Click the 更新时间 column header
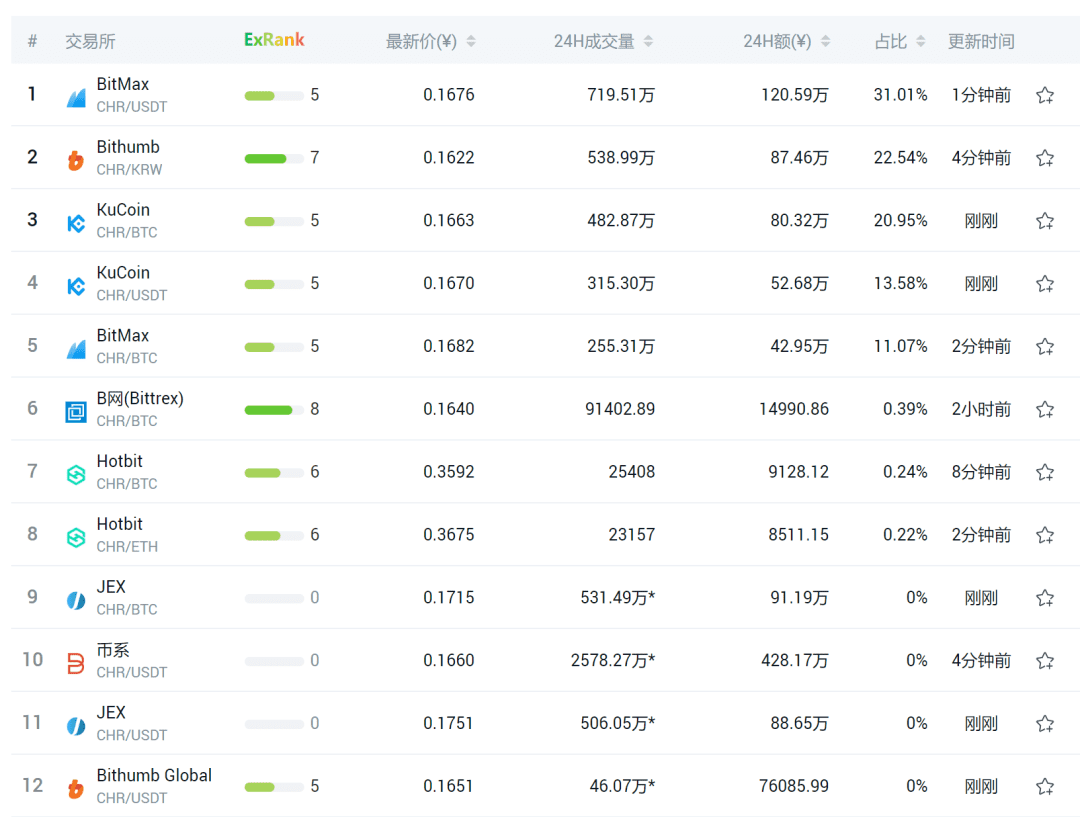 981,41
